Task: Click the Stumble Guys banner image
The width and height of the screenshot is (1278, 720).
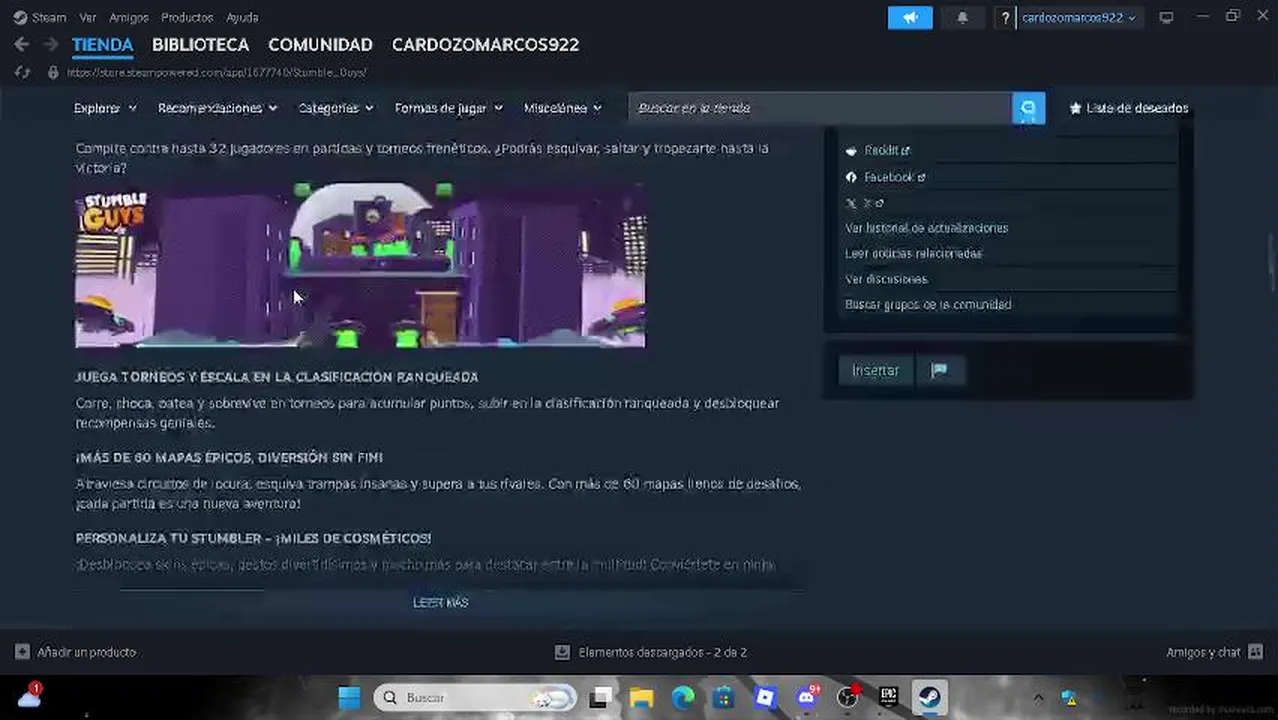Action: coord(360,265)
